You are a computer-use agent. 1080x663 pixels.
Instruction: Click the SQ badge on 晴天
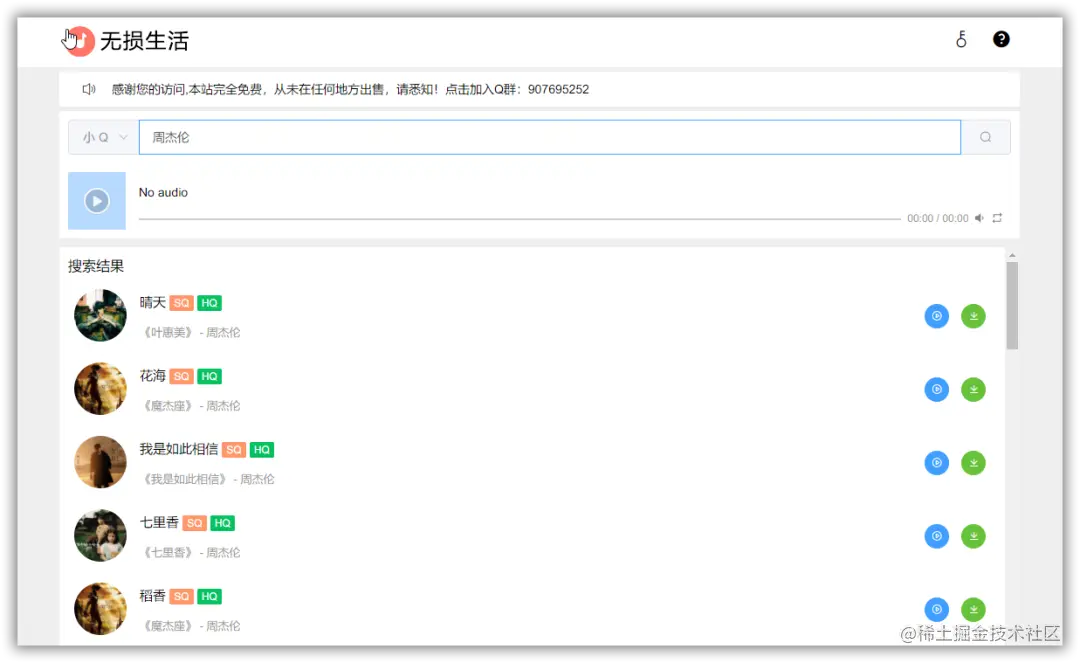(x=181, y=303)
